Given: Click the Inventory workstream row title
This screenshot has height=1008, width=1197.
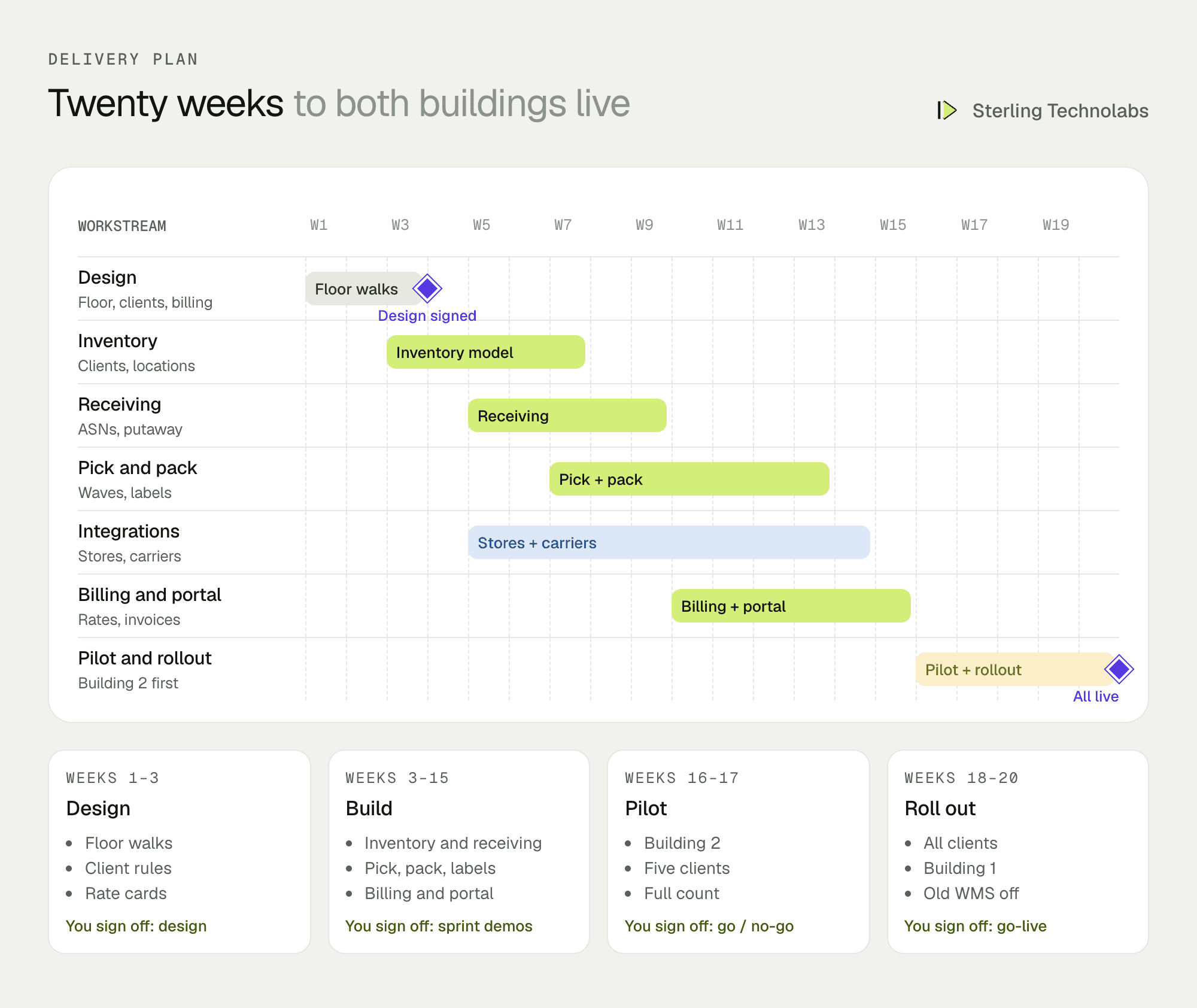Looking at the screenshot, I should 117,341.
